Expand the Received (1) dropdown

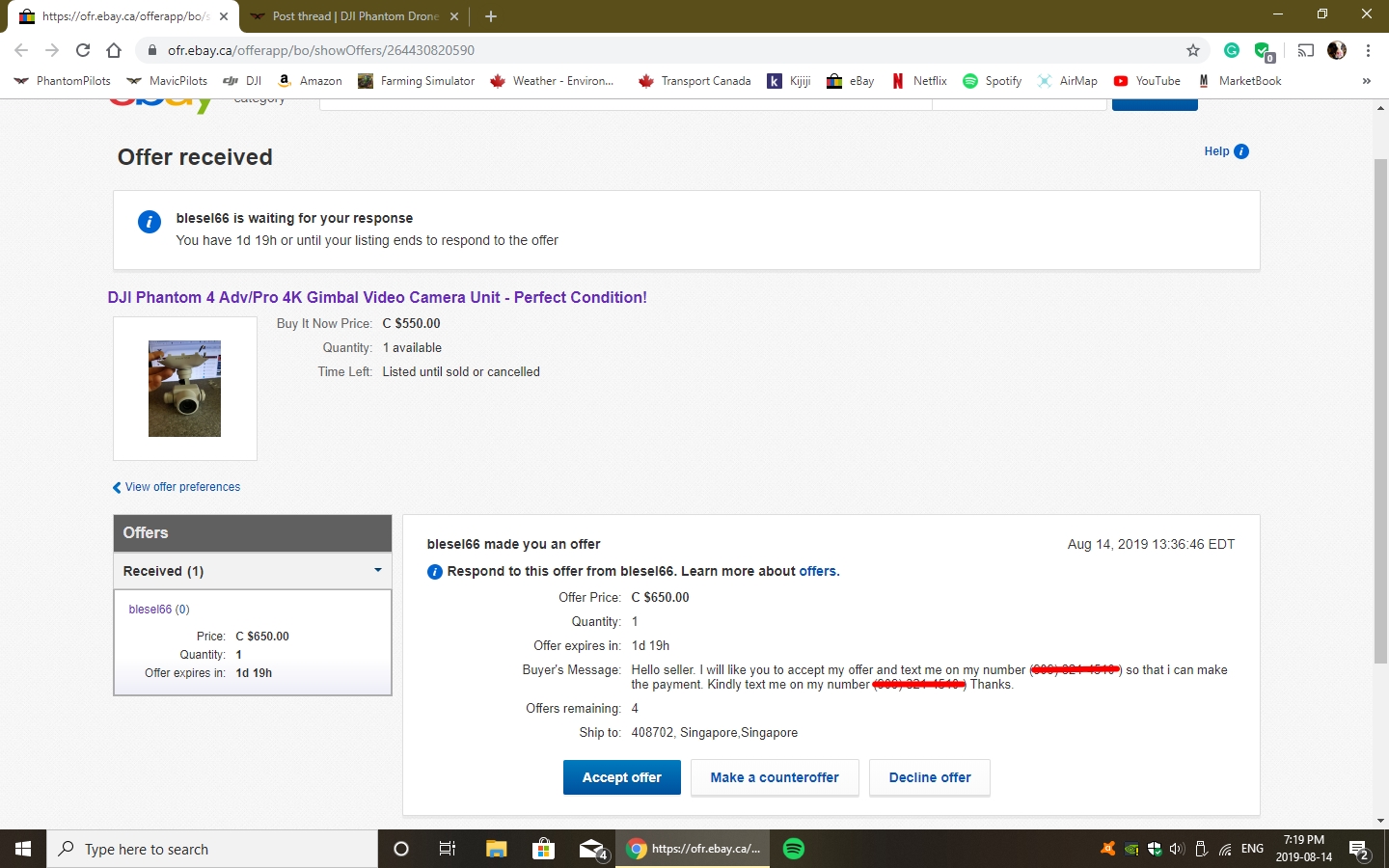pos(253,571)
